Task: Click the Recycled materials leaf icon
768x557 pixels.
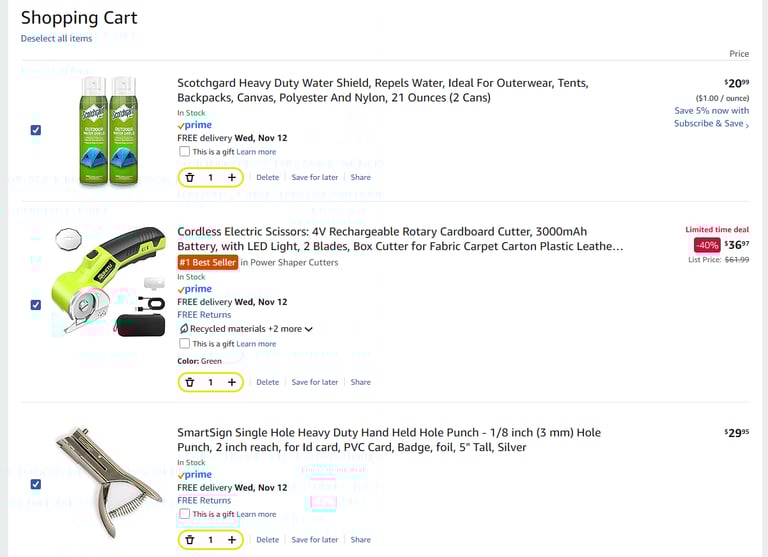Action: [183, 328]
